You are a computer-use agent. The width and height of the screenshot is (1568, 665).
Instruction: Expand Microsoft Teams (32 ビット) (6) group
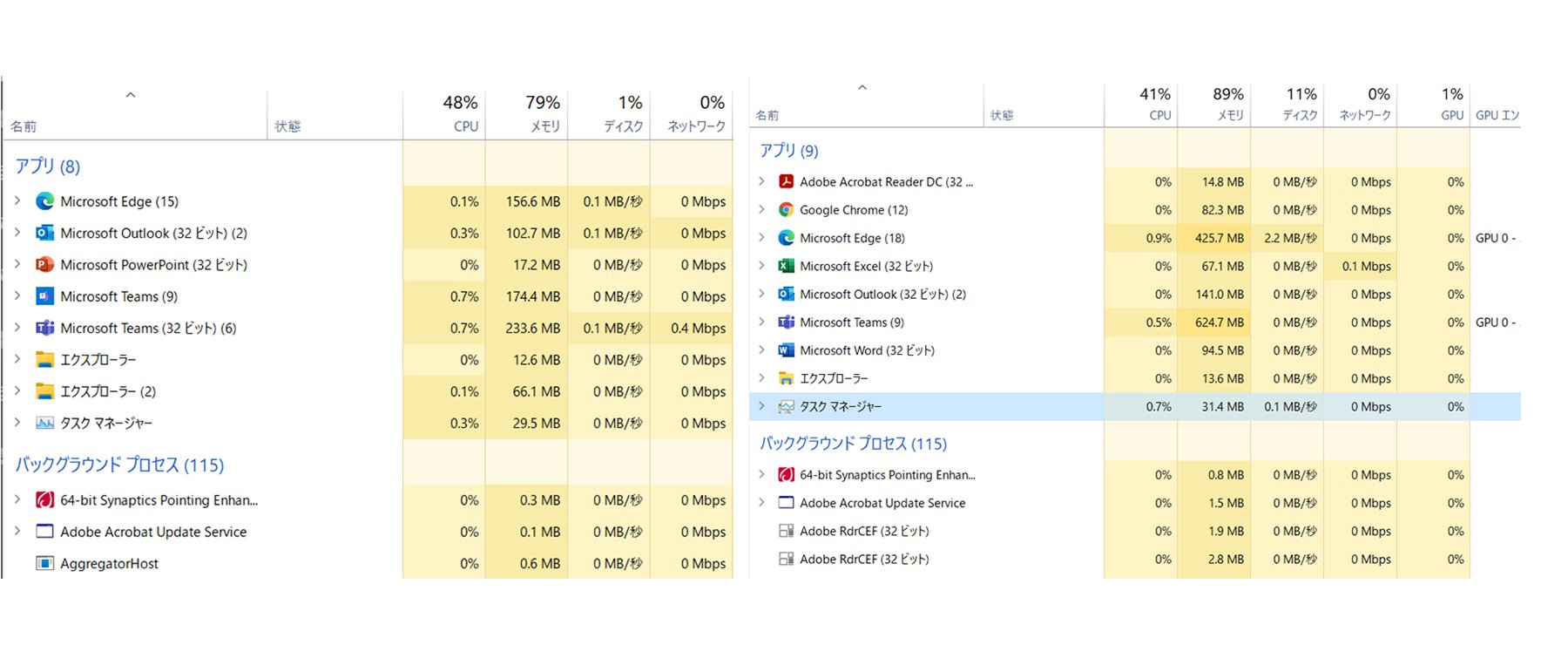[x=17, y=327]
